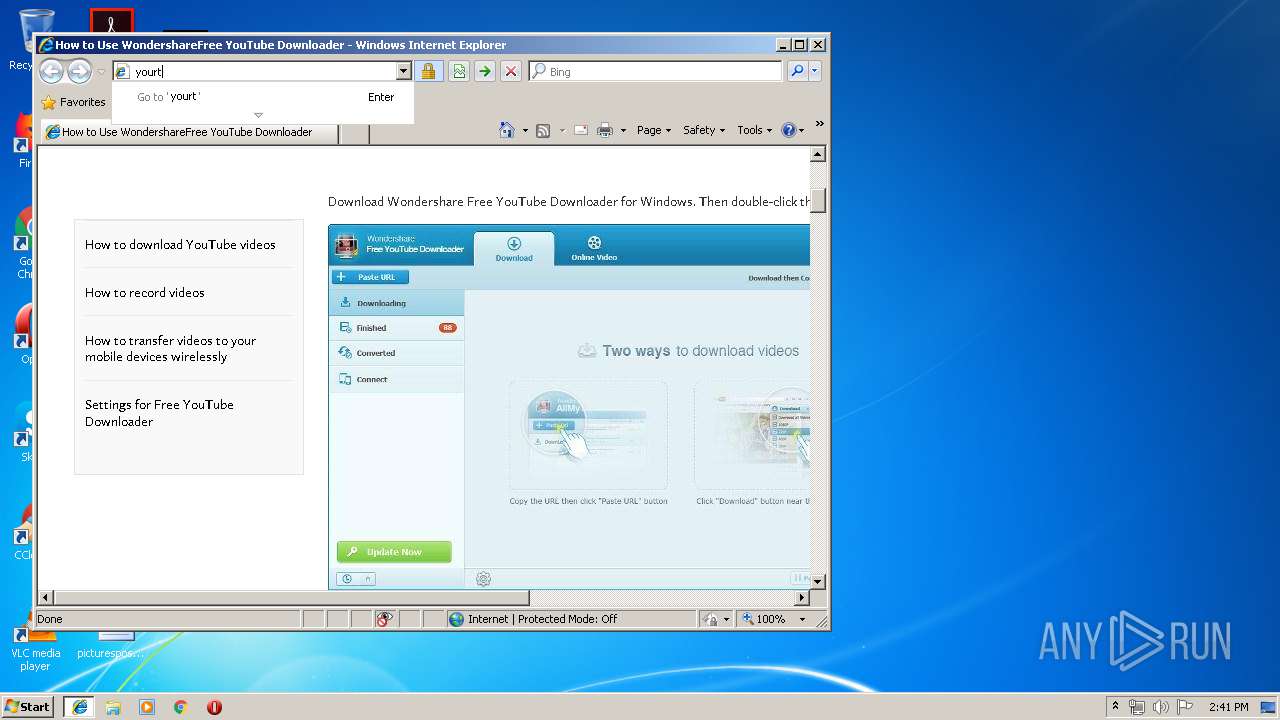Click the Paste URL button
Viewport: 1280px width, 720px height.
pos(370,277)
